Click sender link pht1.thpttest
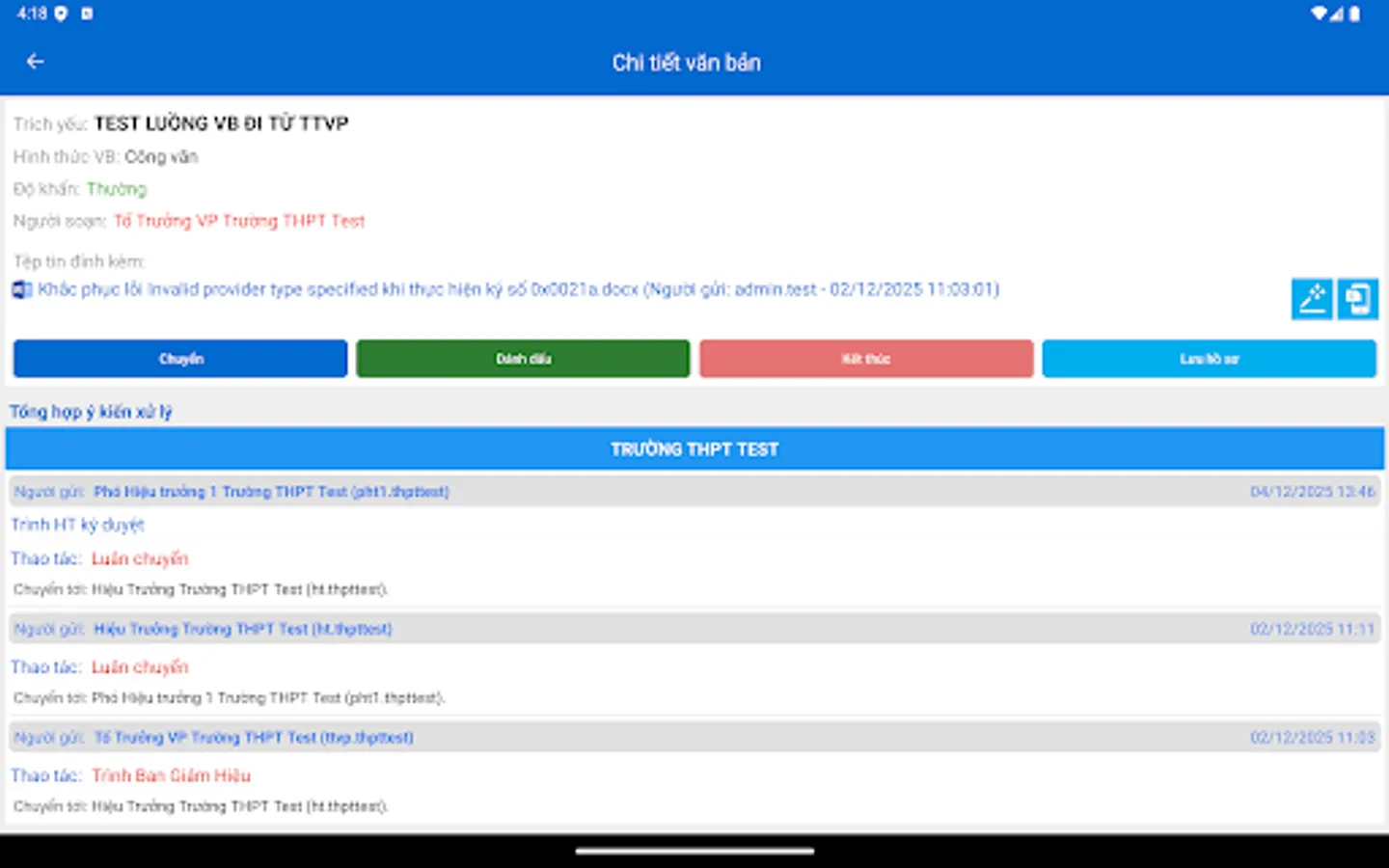This screenshot has height=868, width=1389. click(x=272, y=491)
